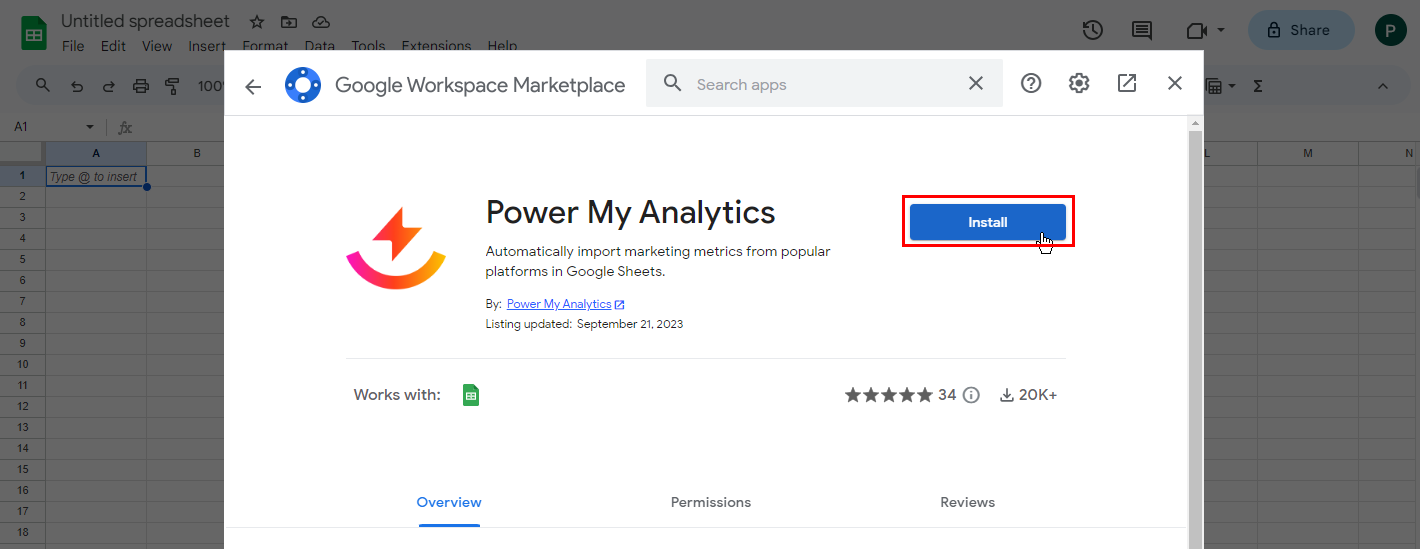This screenshot has height=549, width=1420.
Task: Click the Marketplace back arrow
Action: tap(253, 86)
